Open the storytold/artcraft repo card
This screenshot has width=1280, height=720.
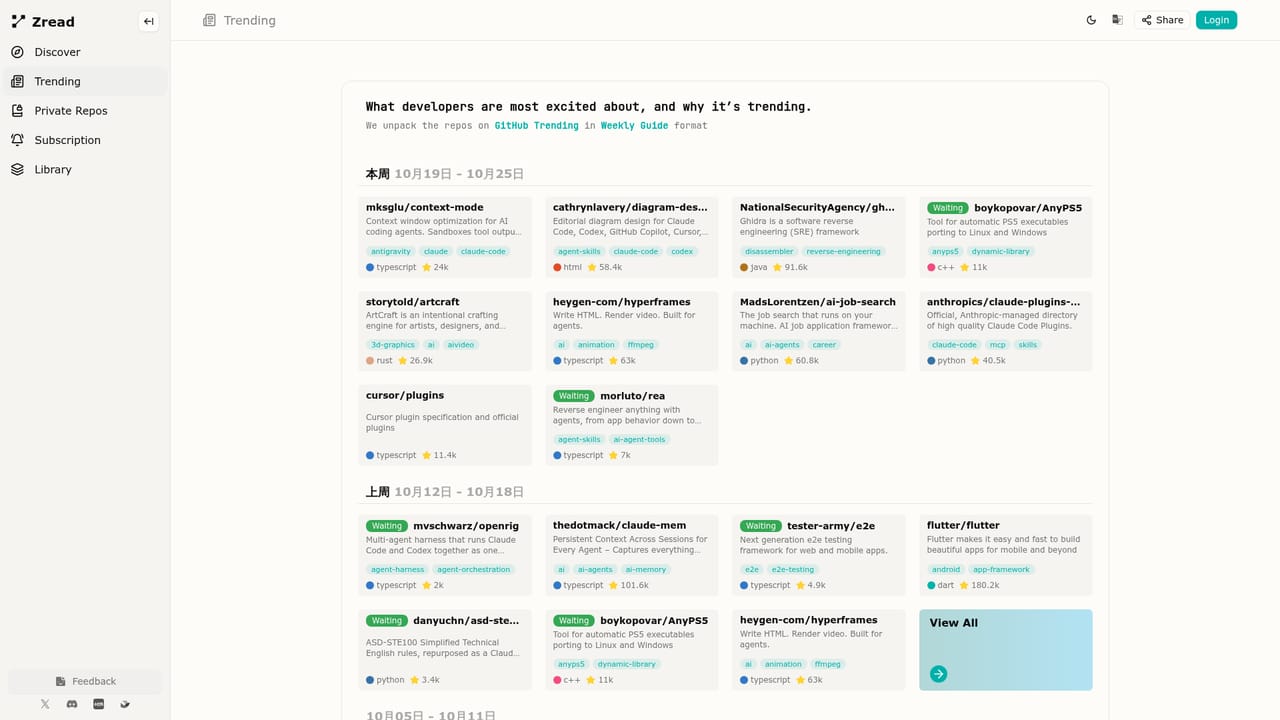click(x=445, y=331)
